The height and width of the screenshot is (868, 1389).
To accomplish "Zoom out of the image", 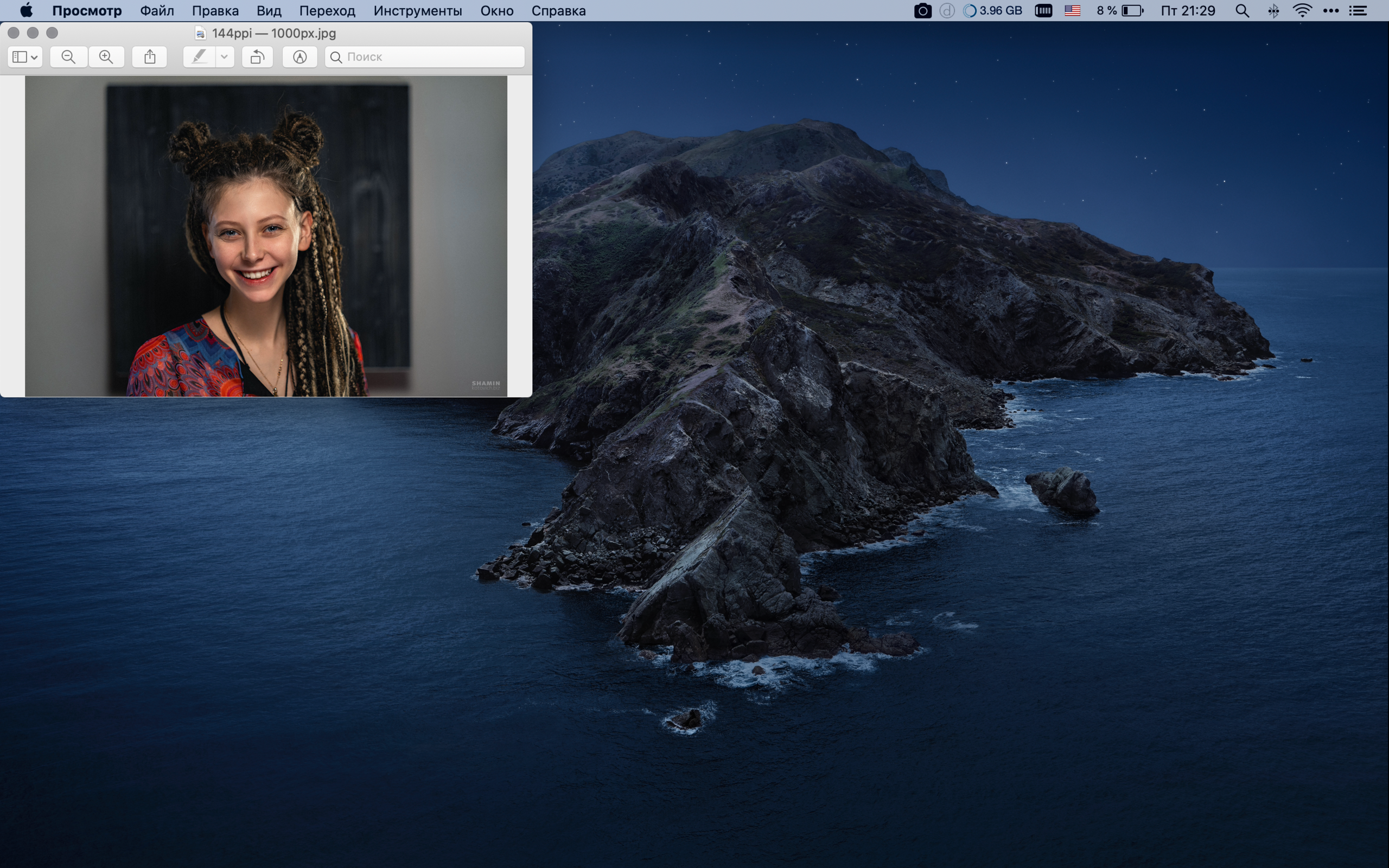I will tap(68, 57).
